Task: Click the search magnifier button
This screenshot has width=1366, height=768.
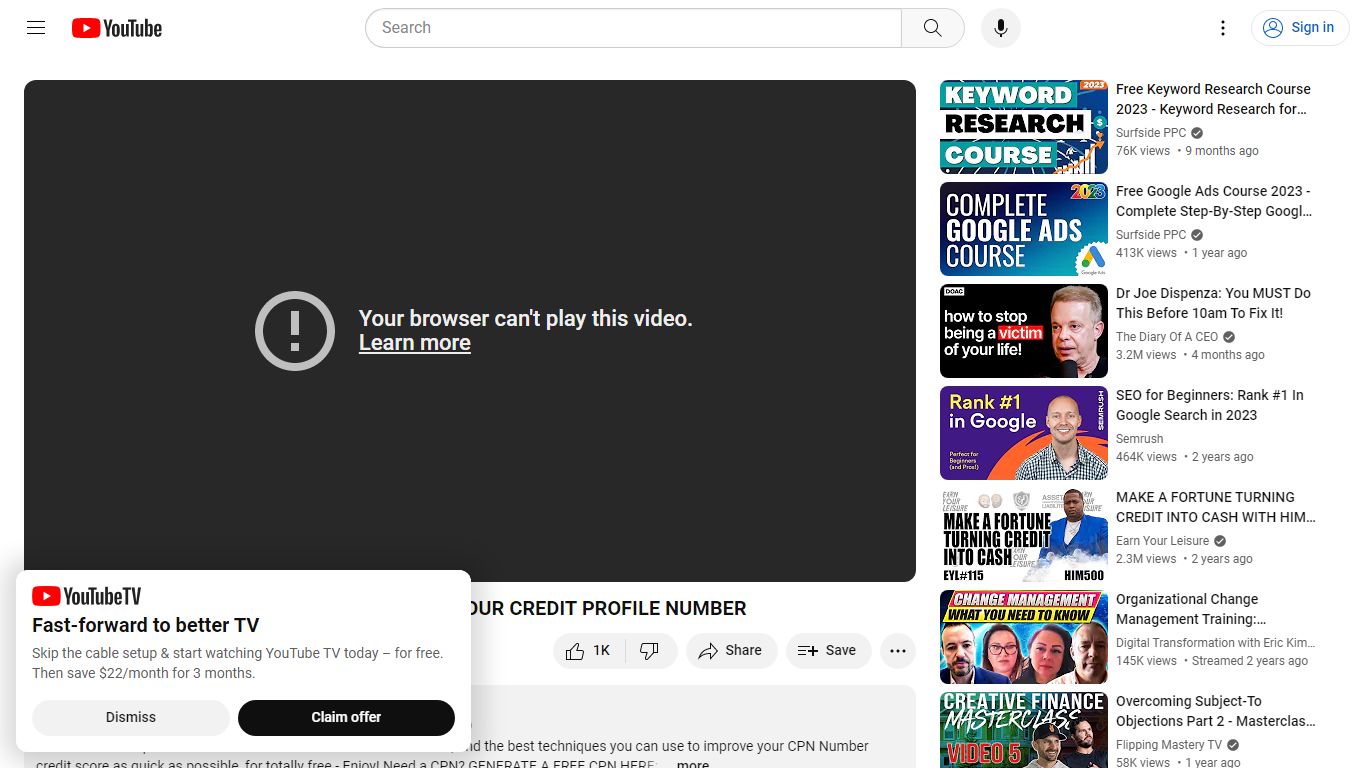Action: pyautogui.click(x=933, y=28)
